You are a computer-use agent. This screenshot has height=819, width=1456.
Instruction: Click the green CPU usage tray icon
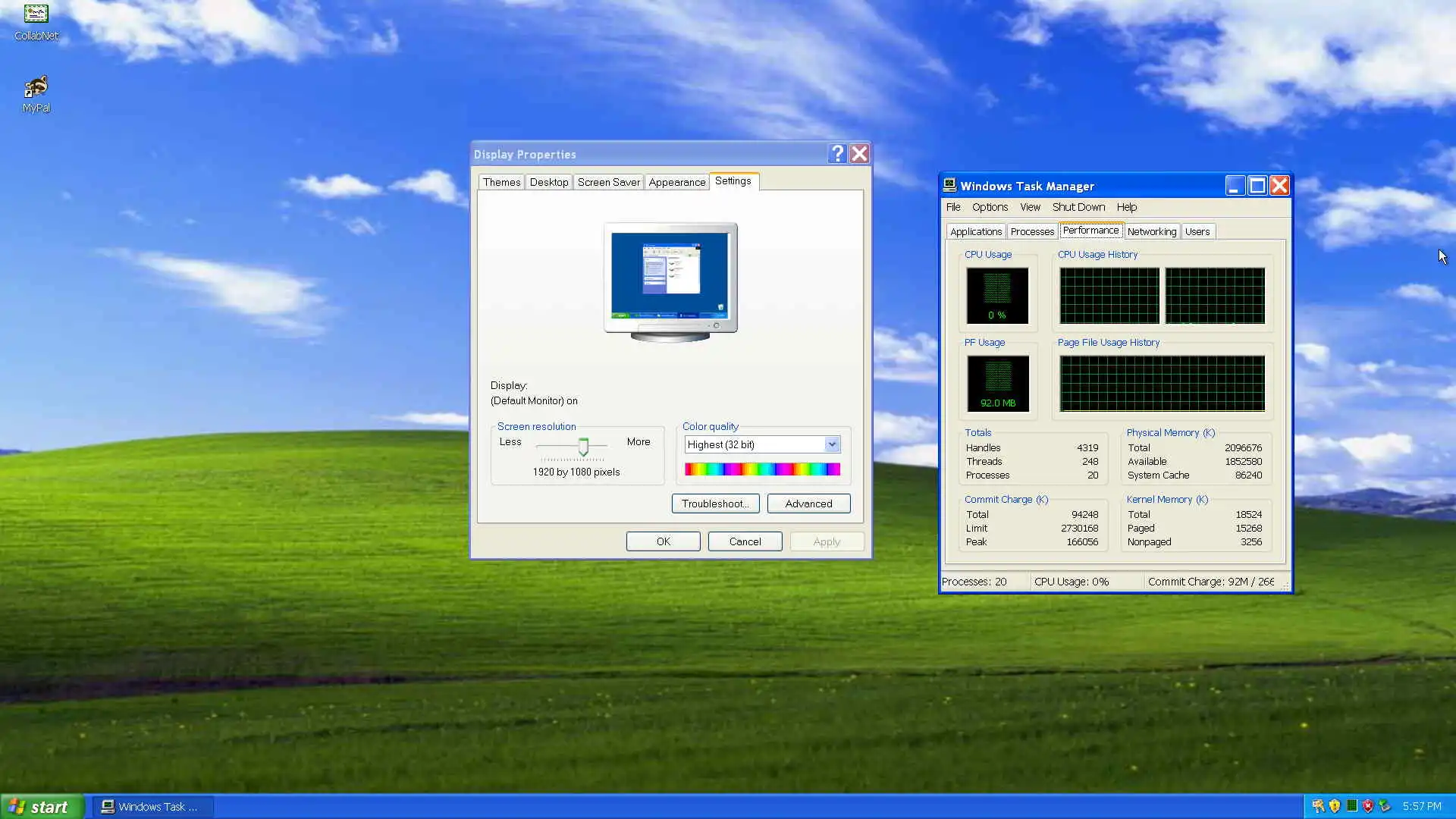click(x=1351, y=806)
